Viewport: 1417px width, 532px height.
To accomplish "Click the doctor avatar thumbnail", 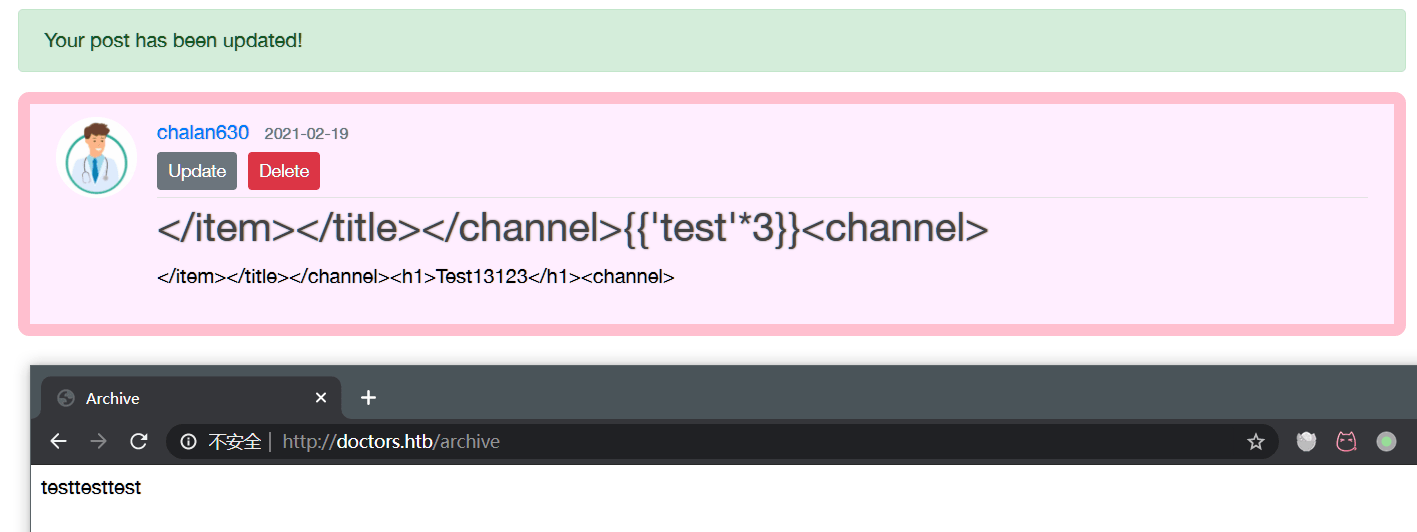I will tap(96, 158).
